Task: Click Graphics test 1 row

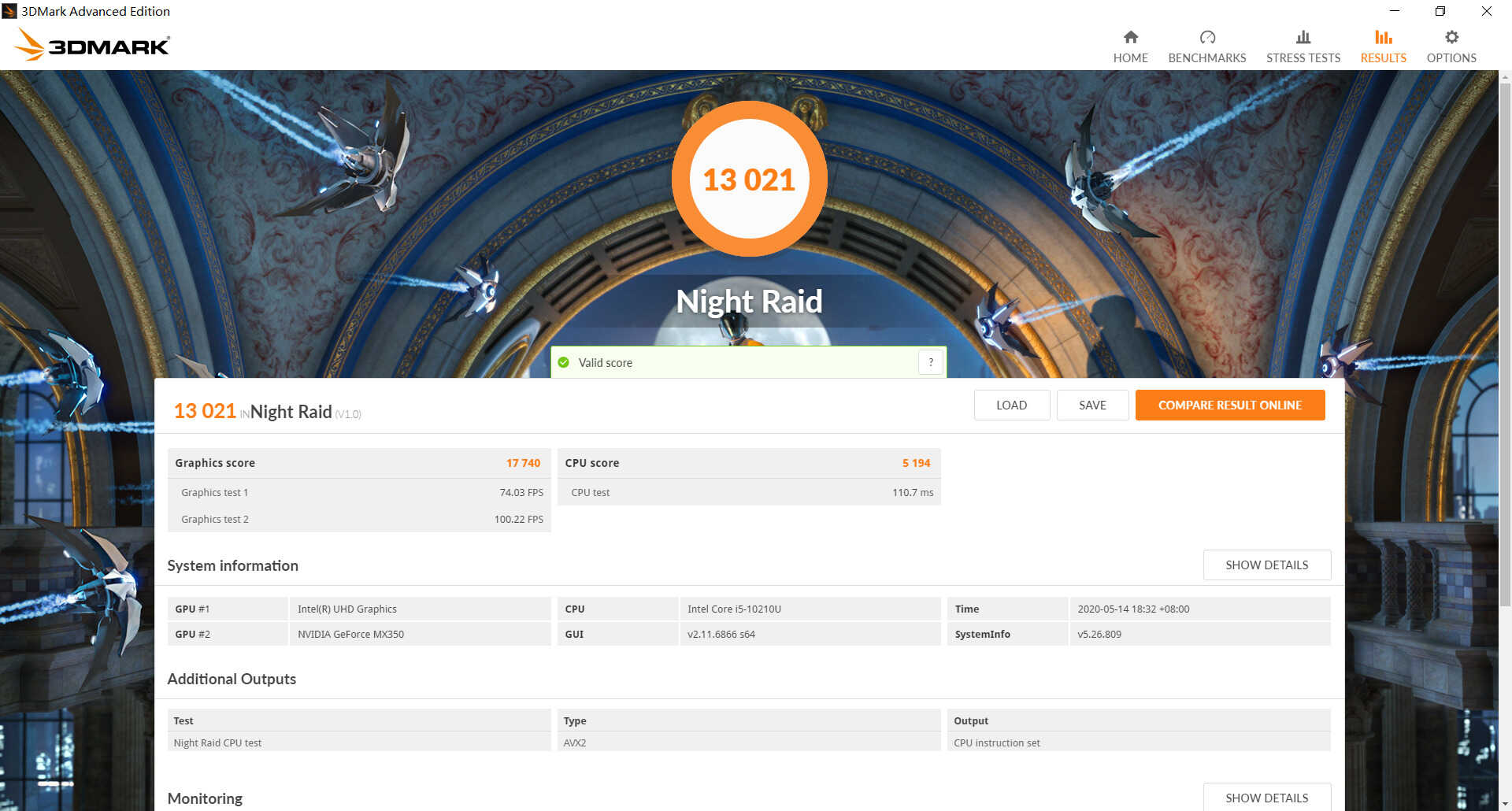Action: pos(359,492)
